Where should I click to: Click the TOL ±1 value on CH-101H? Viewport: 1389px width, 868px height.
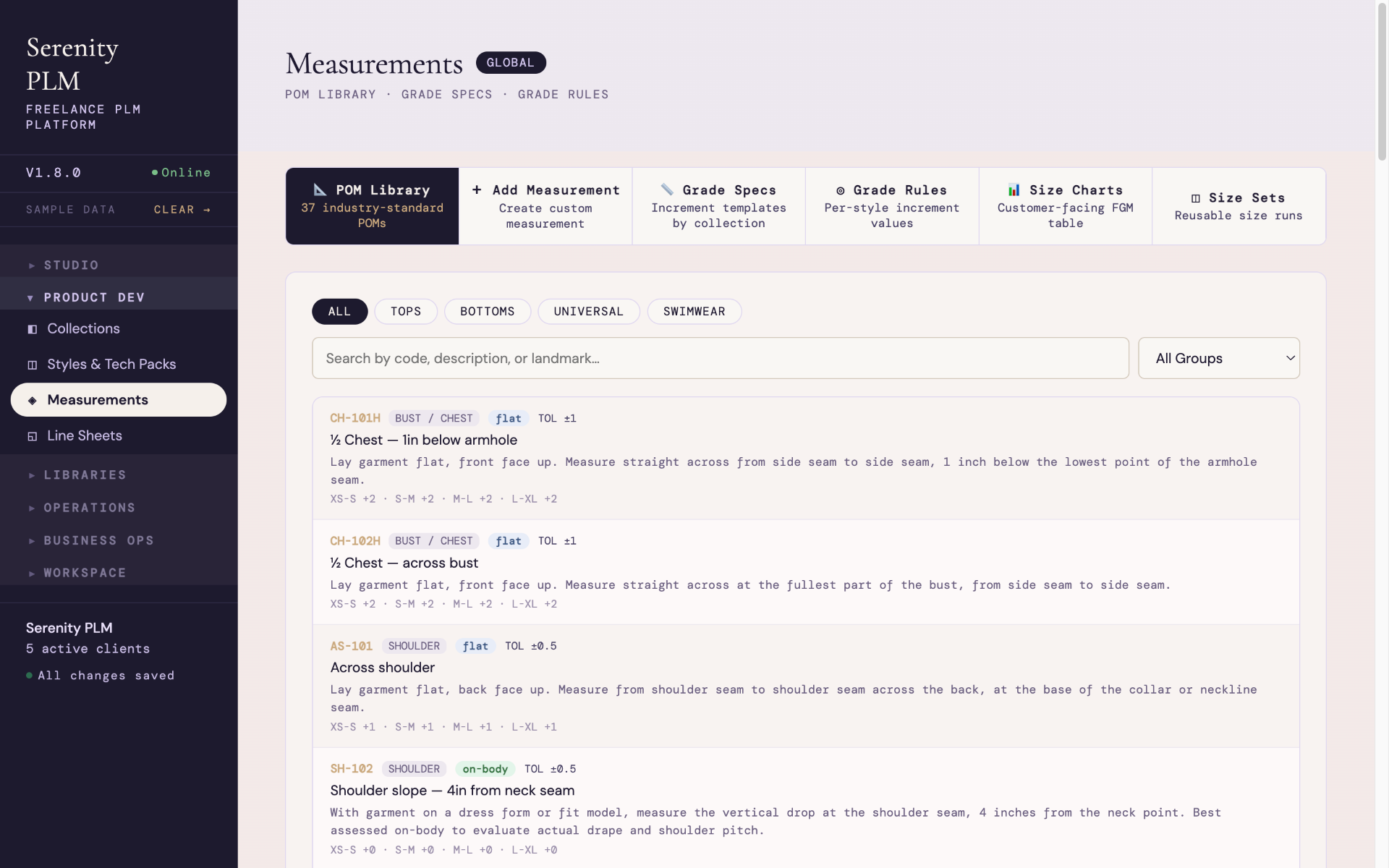tap(557, 418)
